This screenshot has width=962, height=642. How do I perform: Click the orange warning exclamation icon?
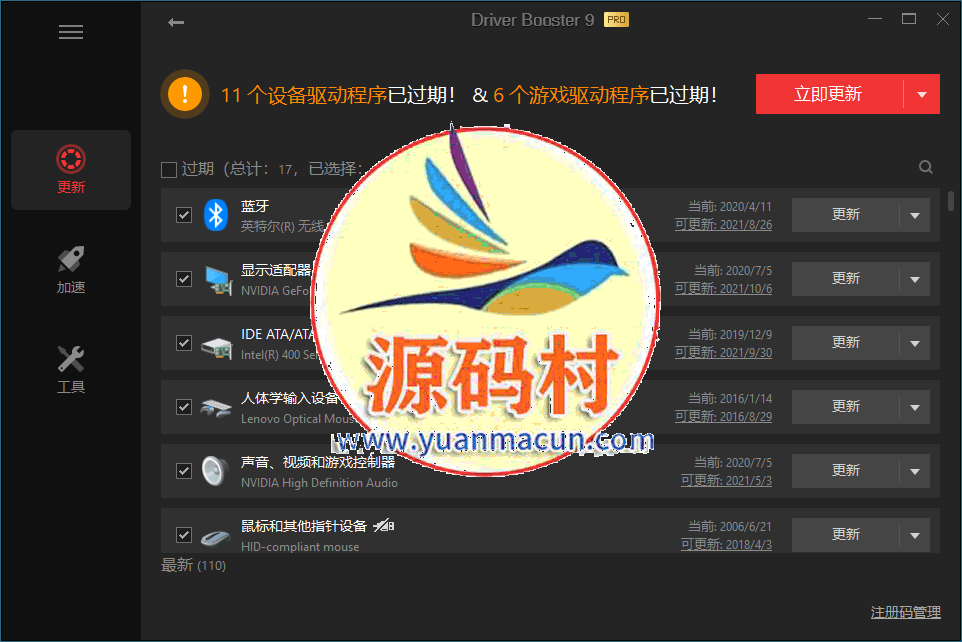pos(185,94)
